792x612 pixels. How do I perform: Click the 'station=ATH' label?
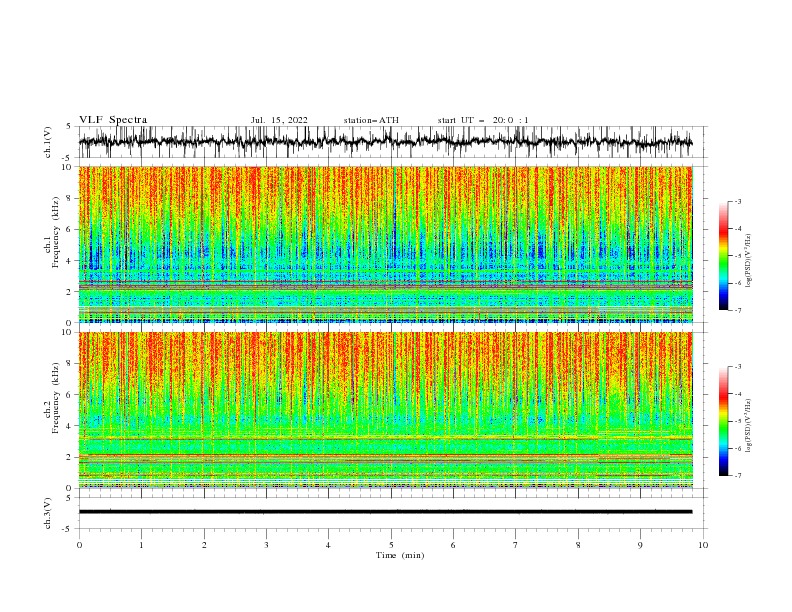click(x=371, y=120)
